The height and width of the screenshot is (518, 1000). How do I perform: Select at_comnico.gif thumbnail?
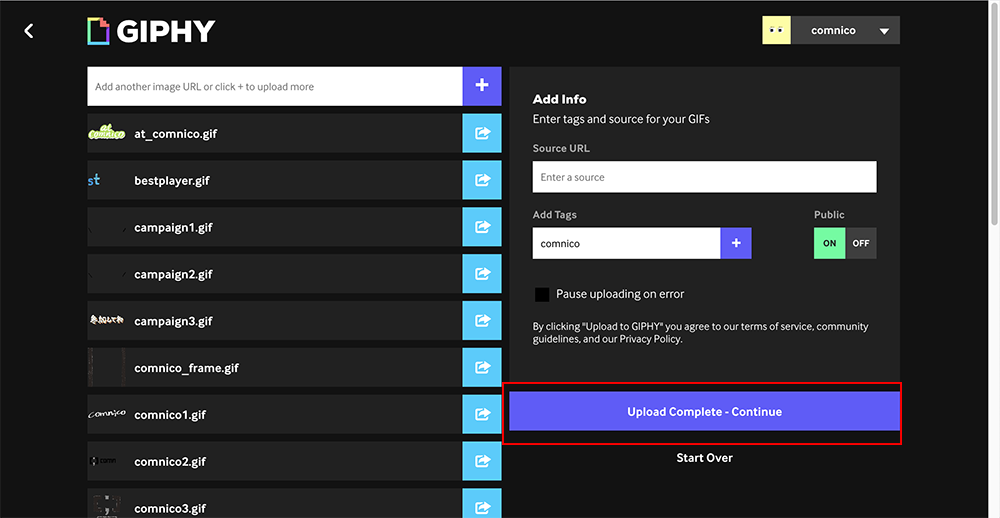click(107, 133)
